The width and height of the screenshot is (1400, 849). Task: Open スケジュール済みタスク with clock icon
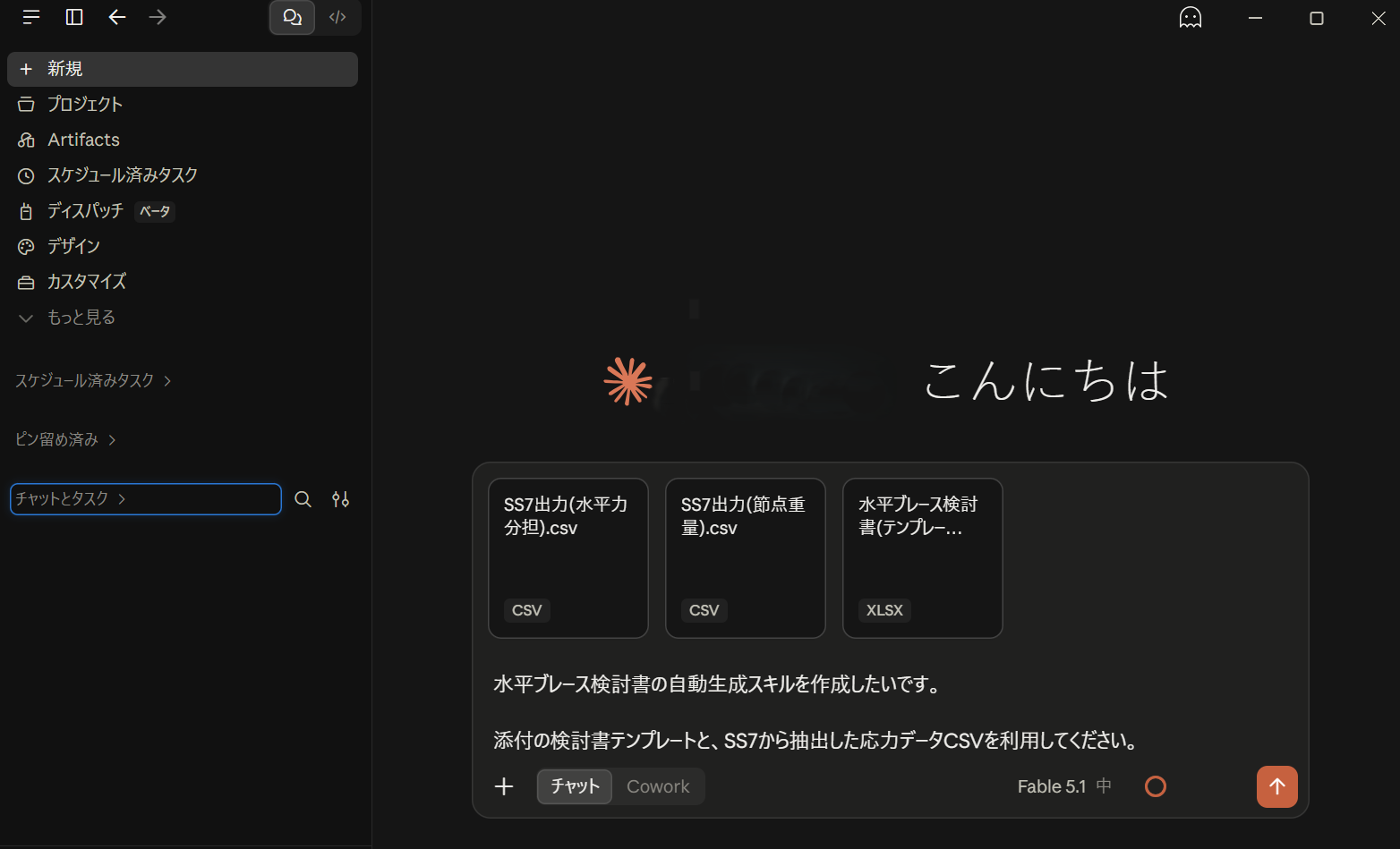tap(183, 175)
